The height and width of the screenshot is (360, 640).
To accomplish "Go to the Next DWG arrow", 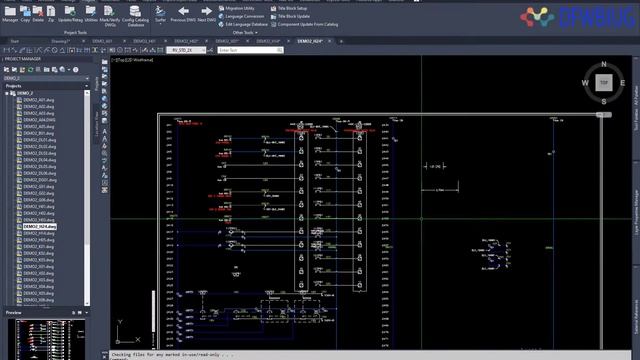I will pos(207,14).
